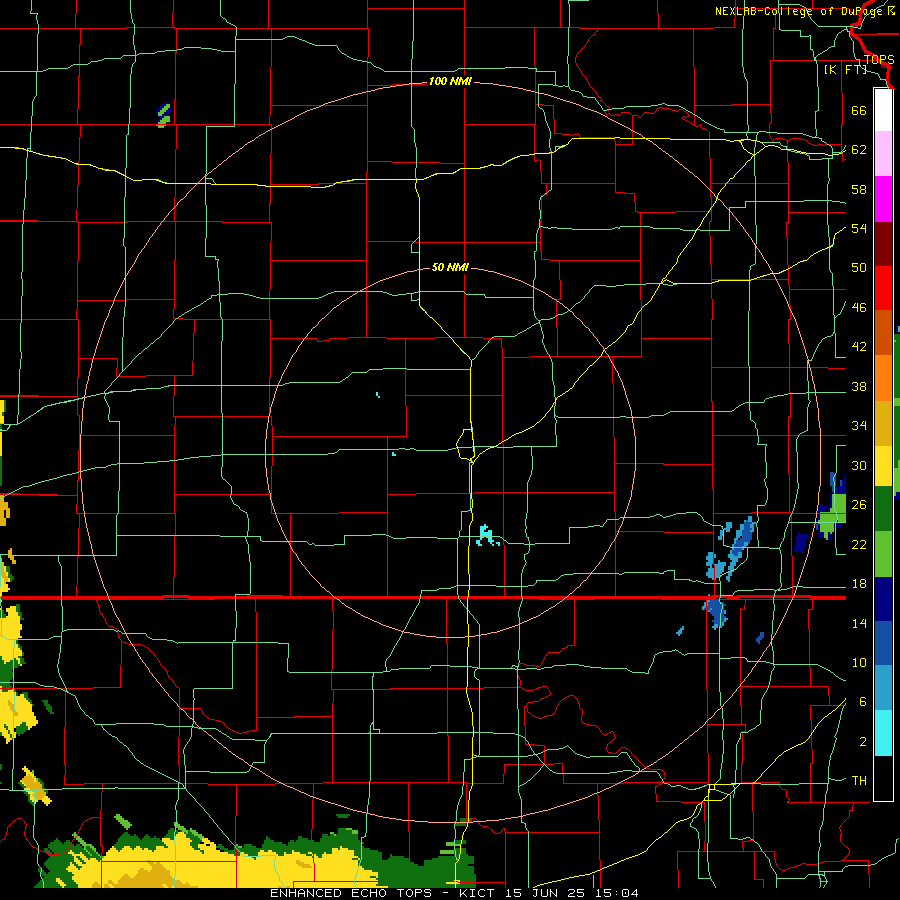Click the white swatch in the tops legend
Viewport: 900px width, 900px height.
click(883, 110)
